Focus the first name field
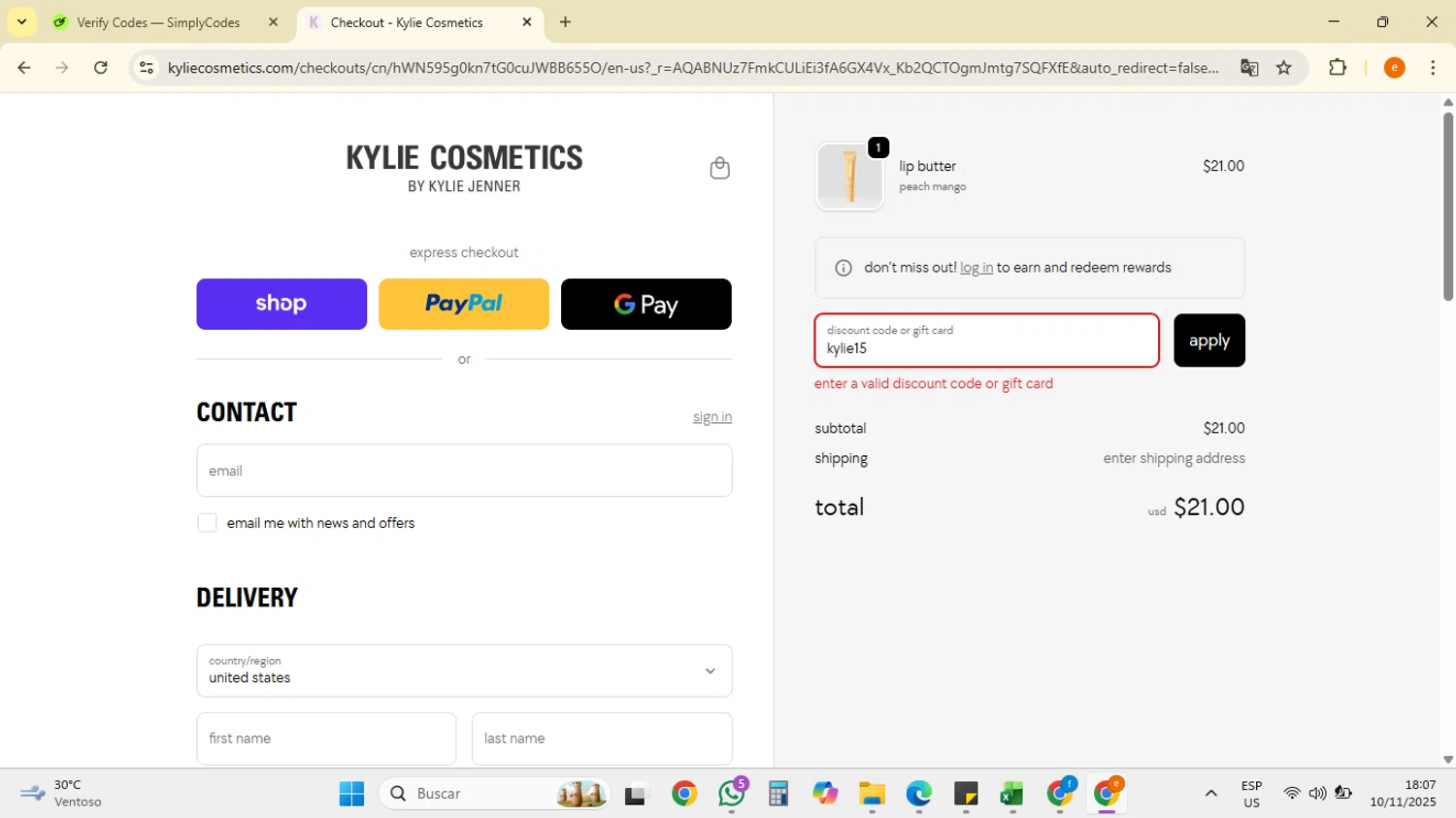This screenshot has width=1456, height=818. tap(326, 738)
